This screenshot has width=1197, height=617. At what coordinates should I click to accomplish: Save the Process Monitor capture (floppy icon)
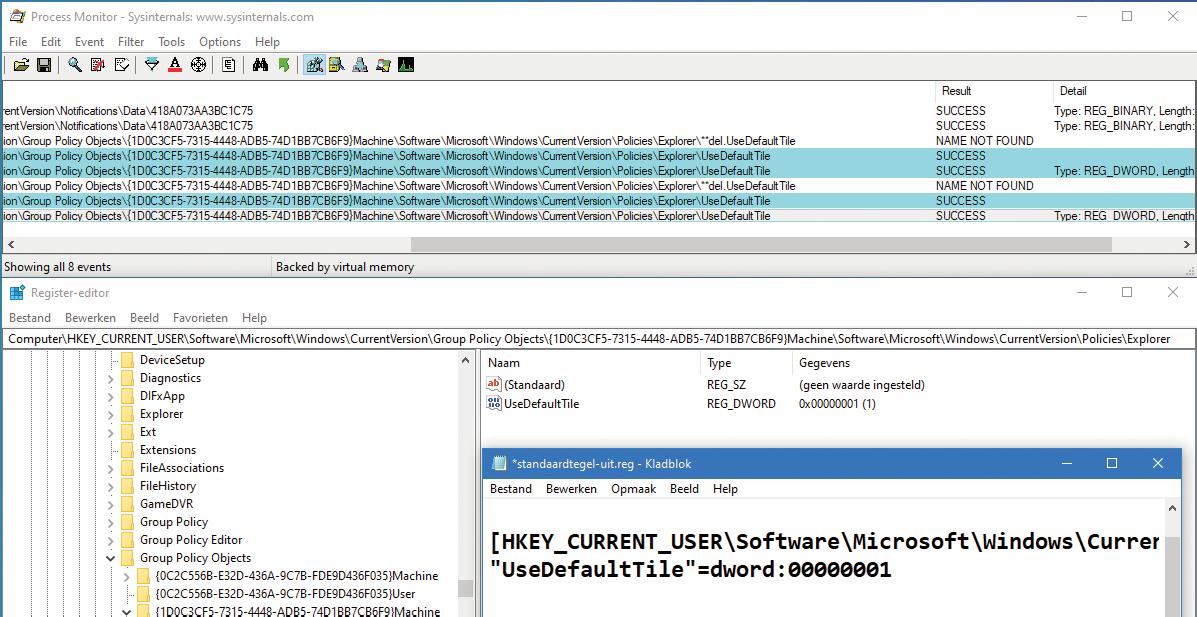[x=44, y=66]
